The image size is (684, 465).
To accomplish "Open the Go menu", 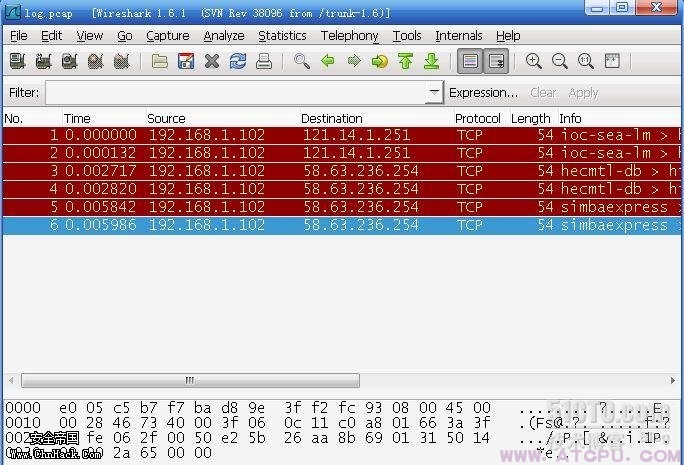I will click(125, 36).
